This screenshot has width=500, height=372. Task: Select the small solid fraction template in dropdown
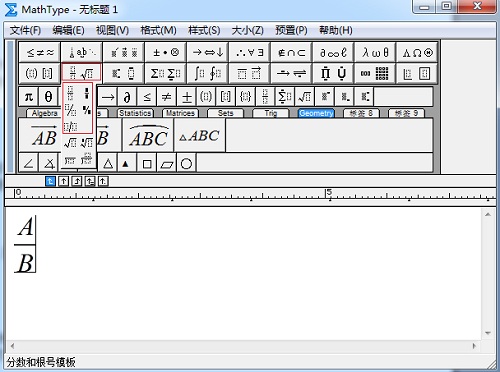(x=87, y=93)
